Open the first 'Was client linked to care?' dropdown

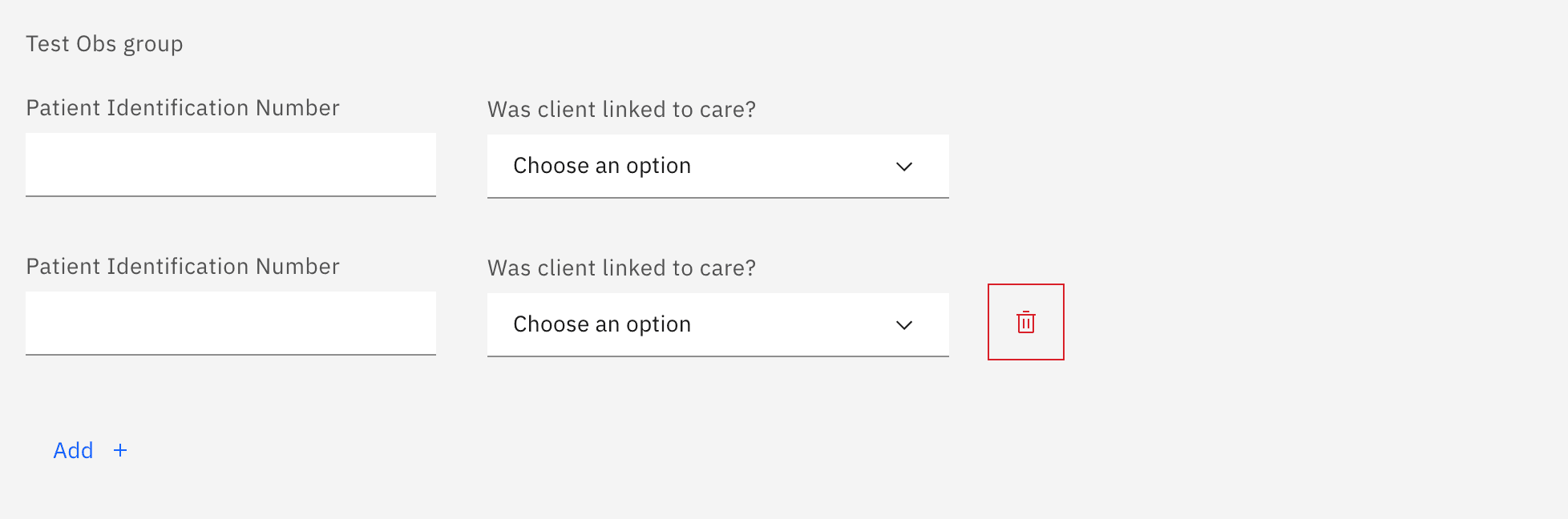pyautogui.click(x=718, y=166)
